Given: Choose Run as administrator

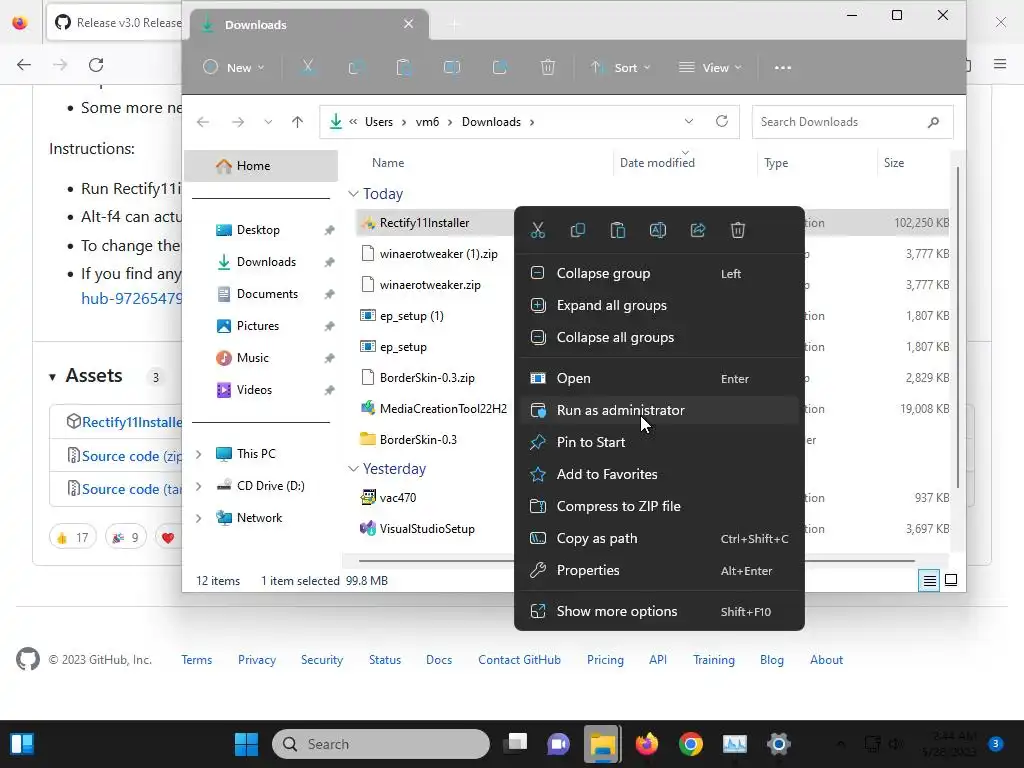Looking at the screenshot, I should point(660,410).
